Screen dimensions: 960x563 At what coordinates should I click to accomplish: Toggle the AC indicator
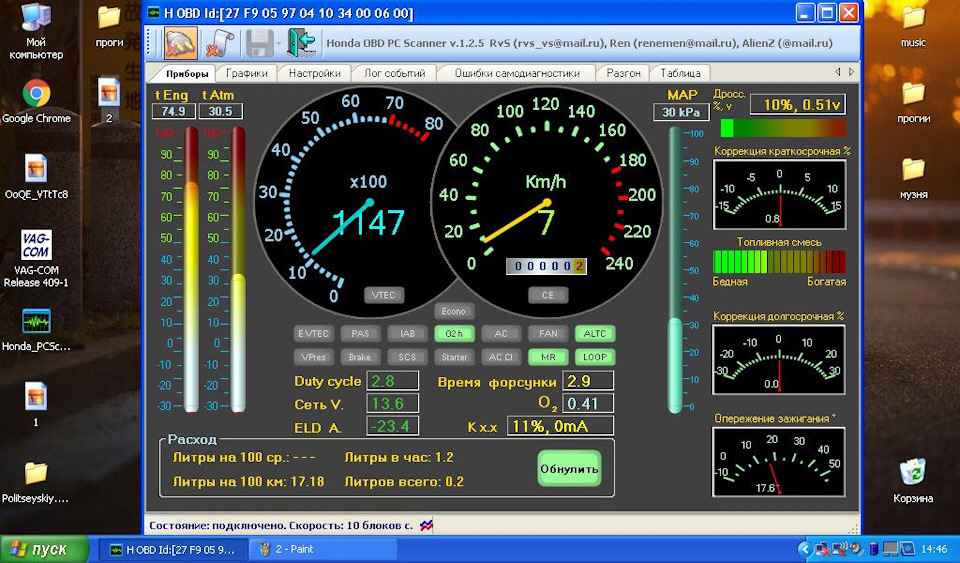click(x=501, y=334)
